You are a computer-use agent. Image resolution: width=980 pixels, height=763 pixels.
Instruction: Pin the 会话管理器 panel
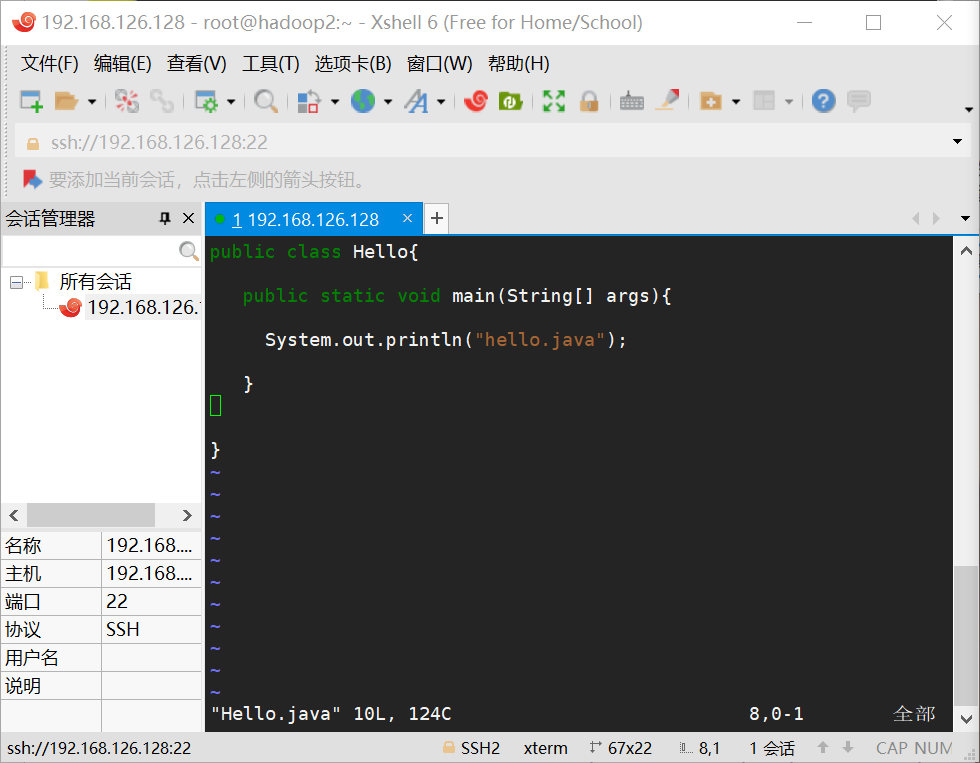click(165, 218)
